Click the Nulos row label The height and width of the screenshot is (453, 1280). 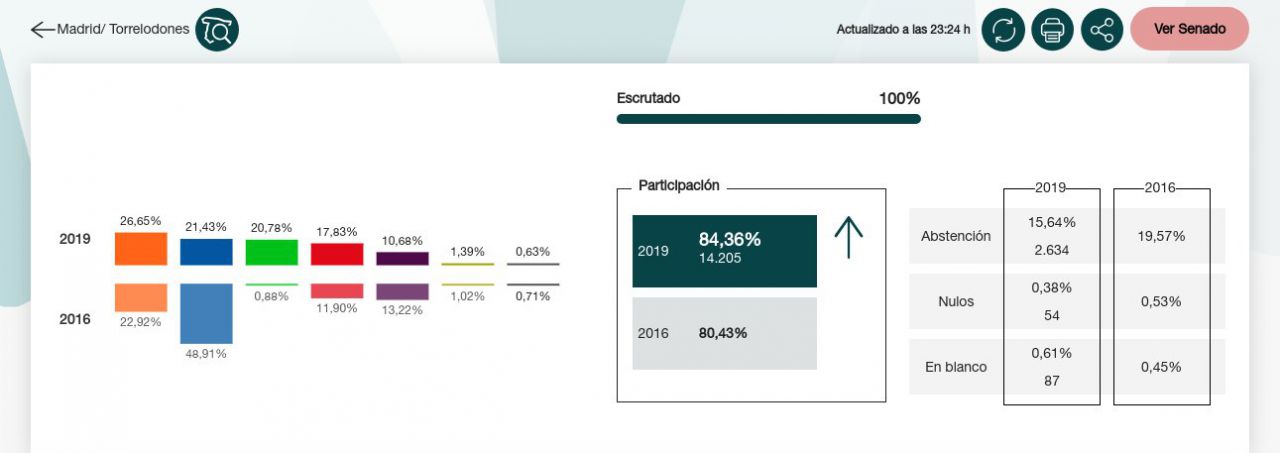[956, 301]
